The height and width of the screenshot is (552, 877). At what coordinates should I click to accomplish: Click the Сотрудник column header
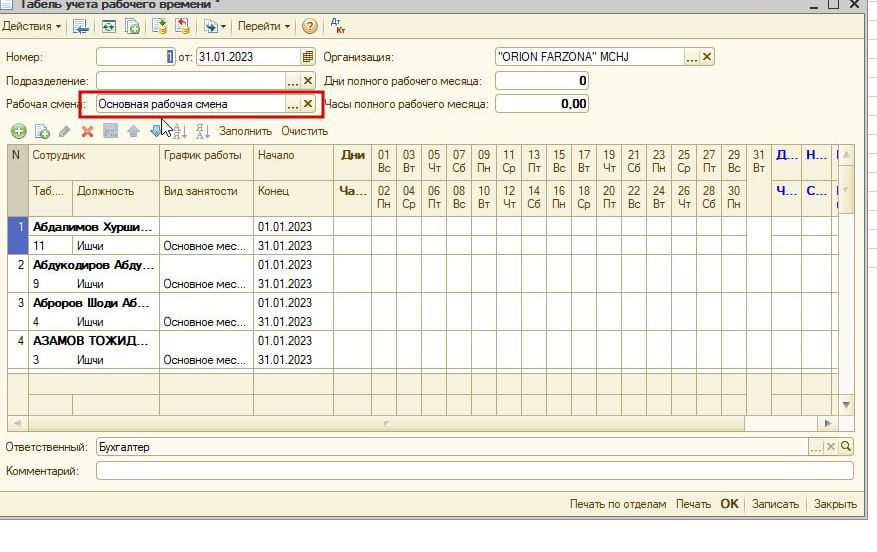click(x=94, y=162)
